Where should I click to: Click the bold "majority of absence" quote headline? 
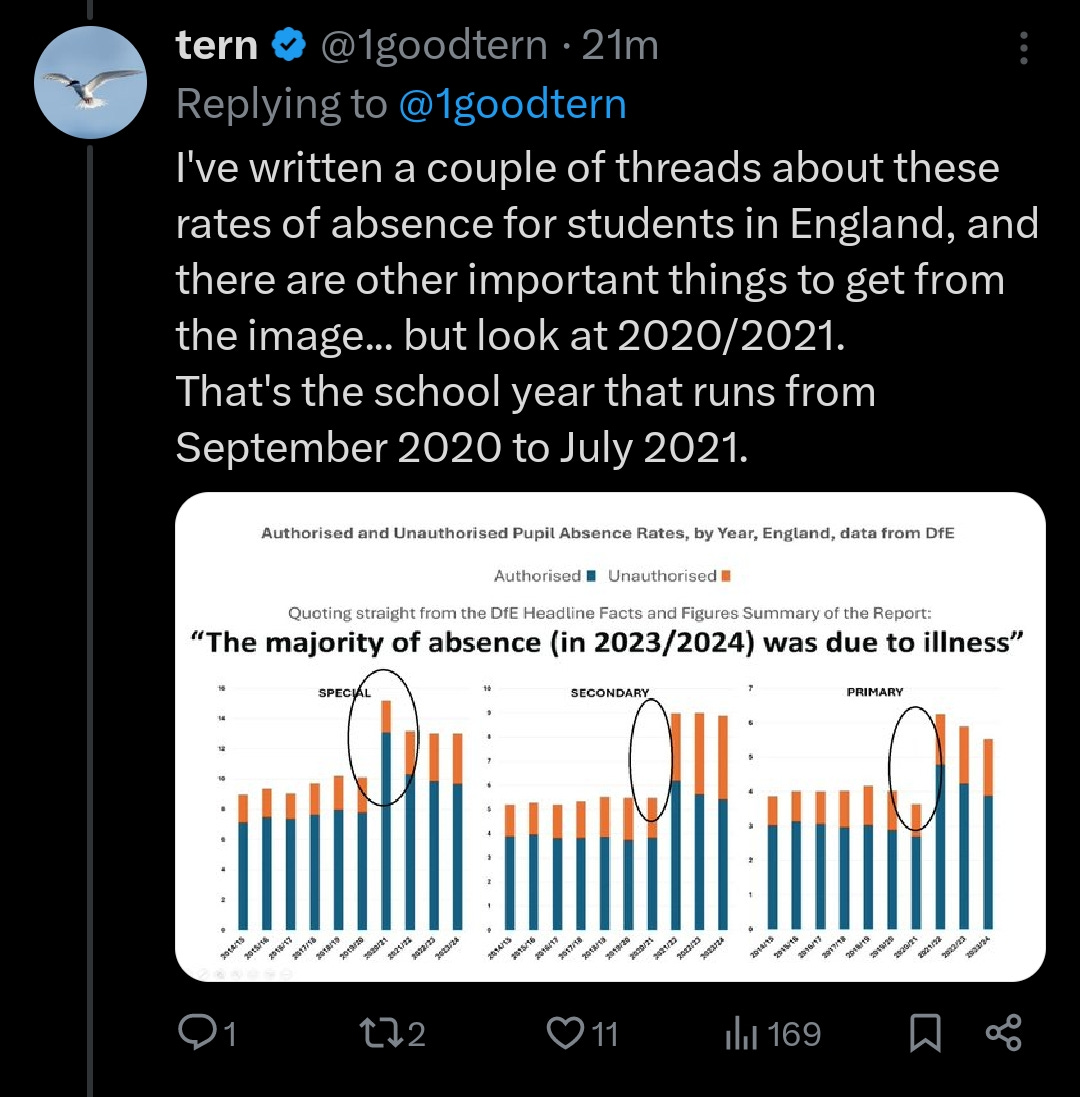click(610, 643)
